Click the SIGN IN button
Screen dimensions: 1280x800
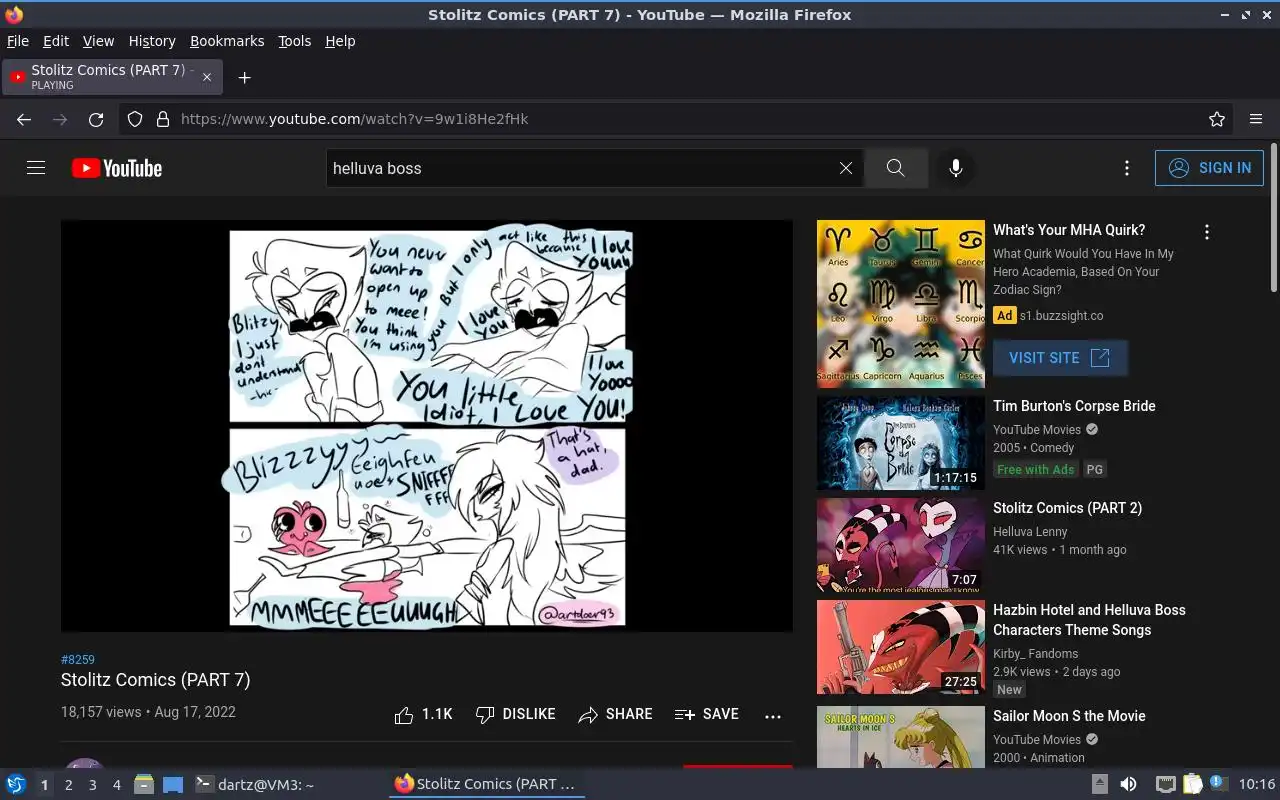click(x=1209, y=168)
